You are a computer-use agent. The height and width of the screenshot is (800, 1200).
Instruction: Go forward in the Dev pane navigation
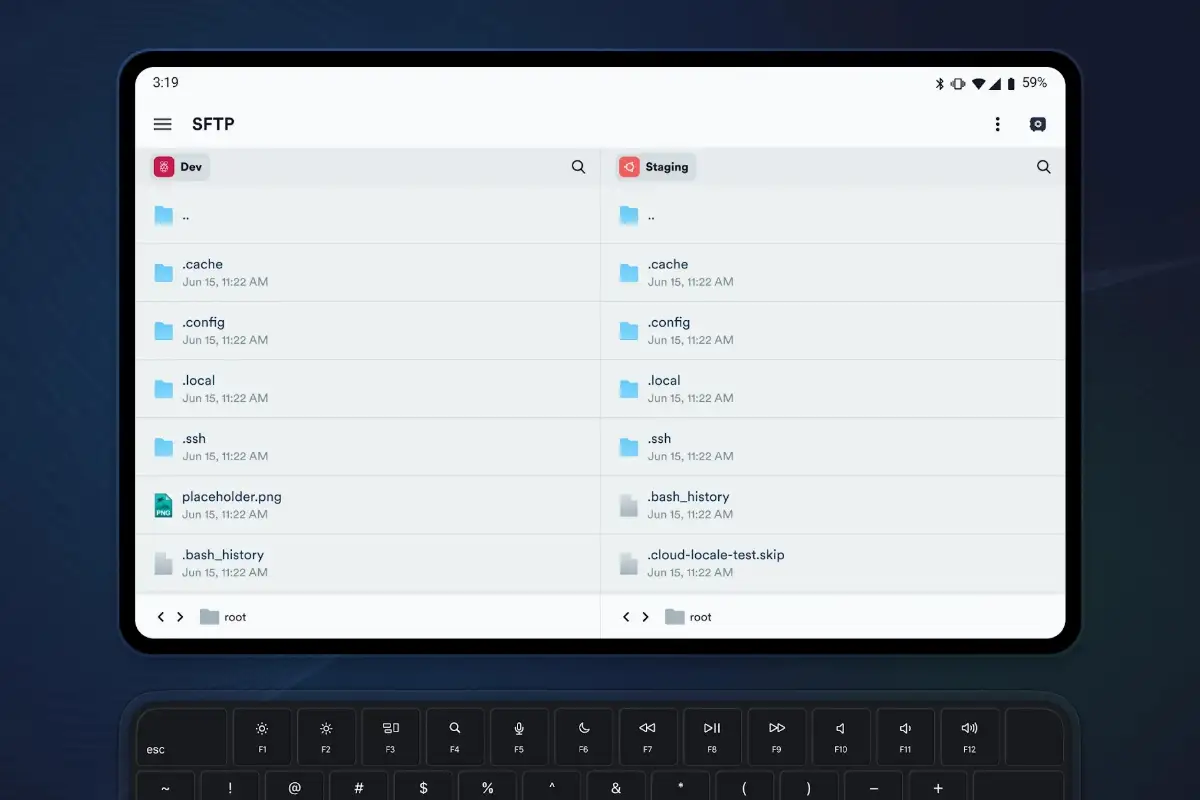pyautogui.click(x=180, y=617)
